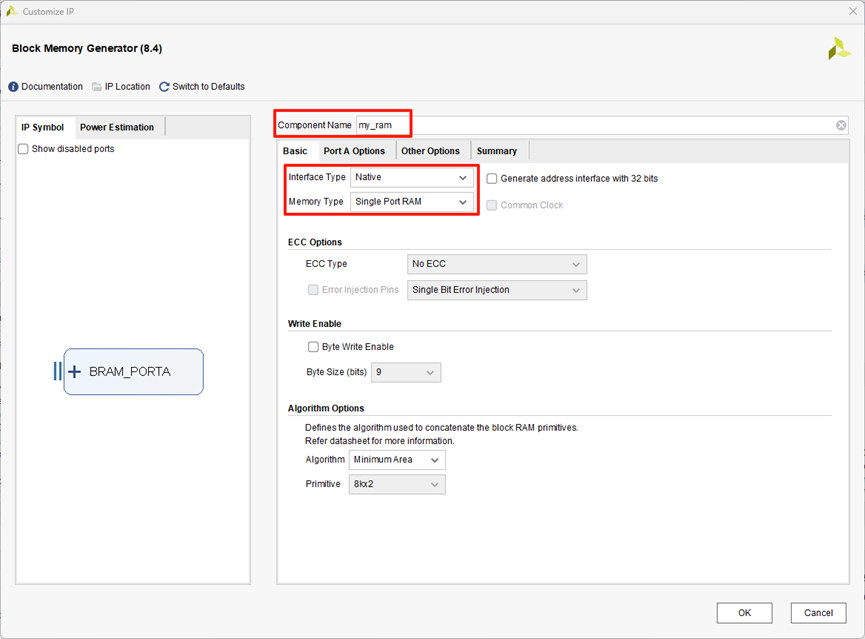Click the Xilinx logo at top right
The height and width of the screenshot is (639, 865).
pyautogui.click(x=839, y=49)
